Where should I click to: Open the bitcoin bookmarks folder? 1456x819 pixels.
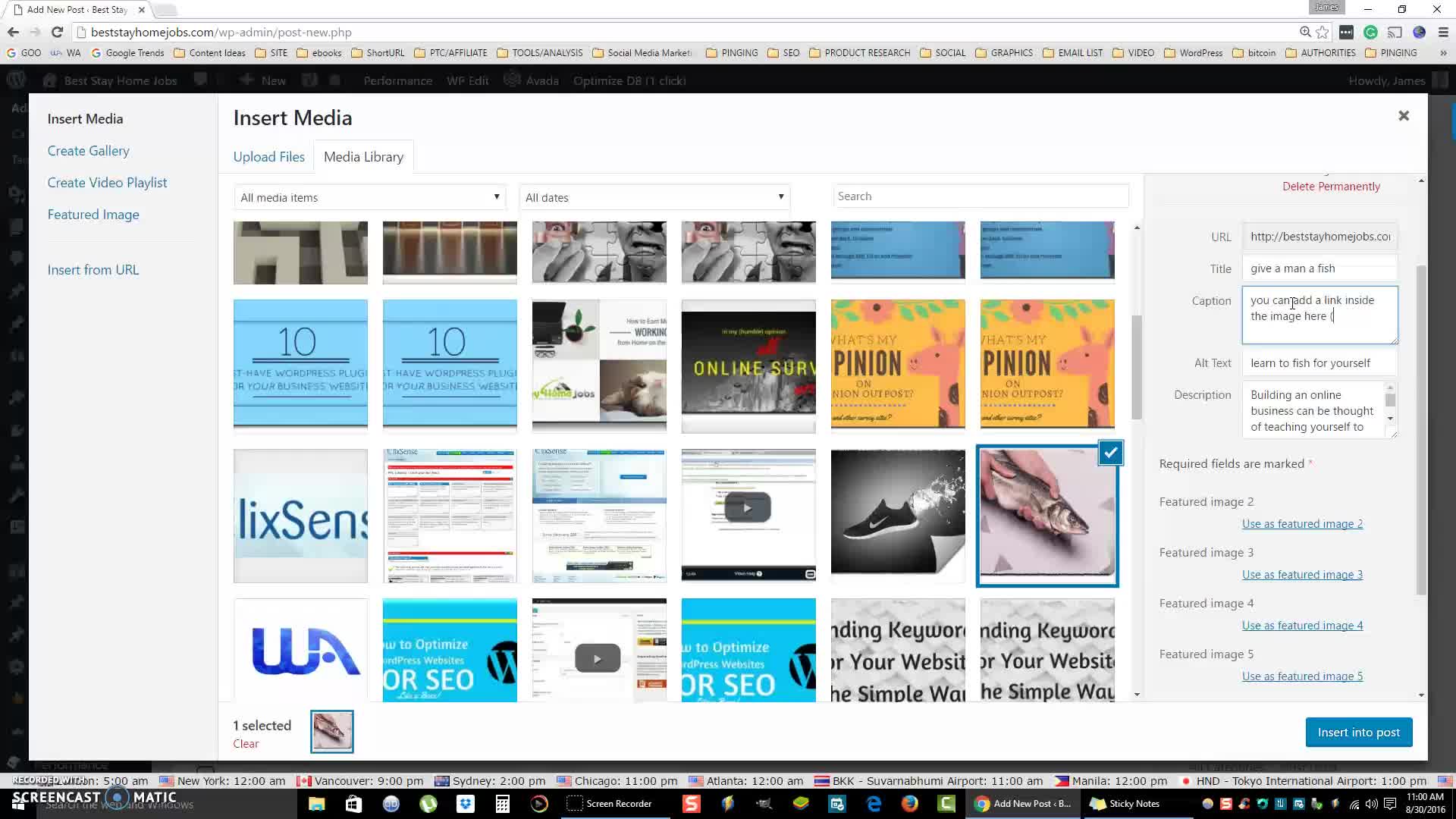click(x=1254, y=53)
